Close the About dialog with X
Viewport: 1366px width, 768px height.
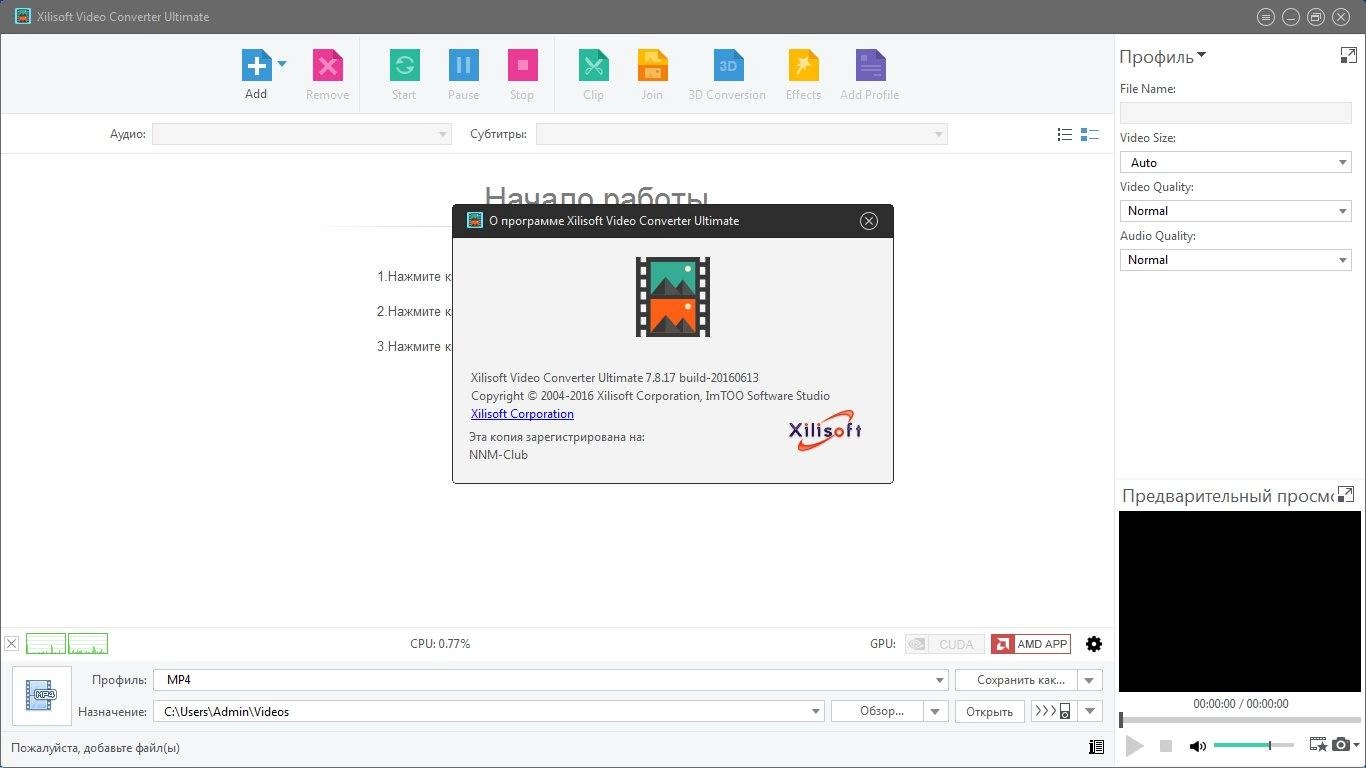tap(869, 221)
